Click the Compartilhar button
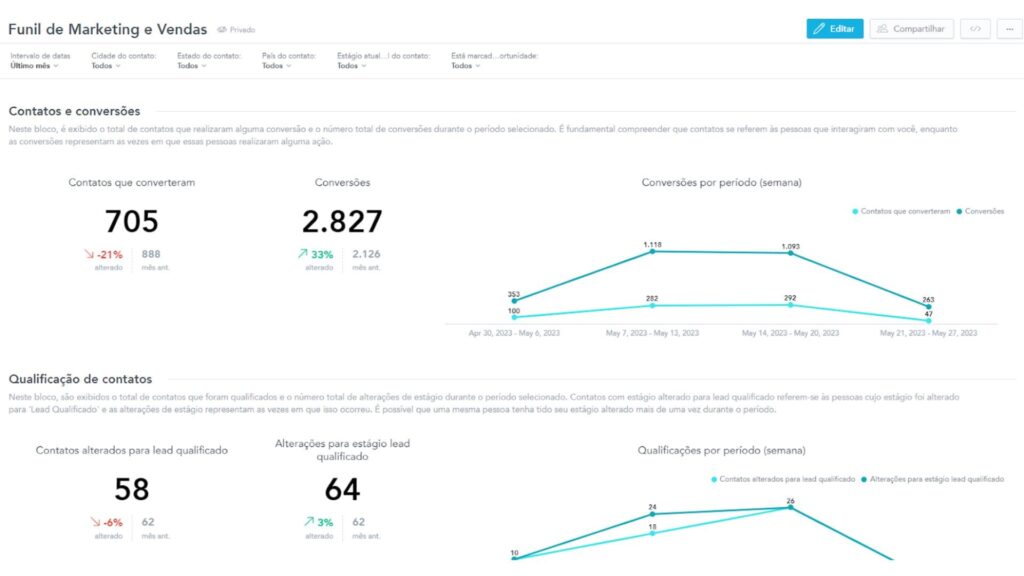This screenshot has height=576, width=1024. (910, 29)
